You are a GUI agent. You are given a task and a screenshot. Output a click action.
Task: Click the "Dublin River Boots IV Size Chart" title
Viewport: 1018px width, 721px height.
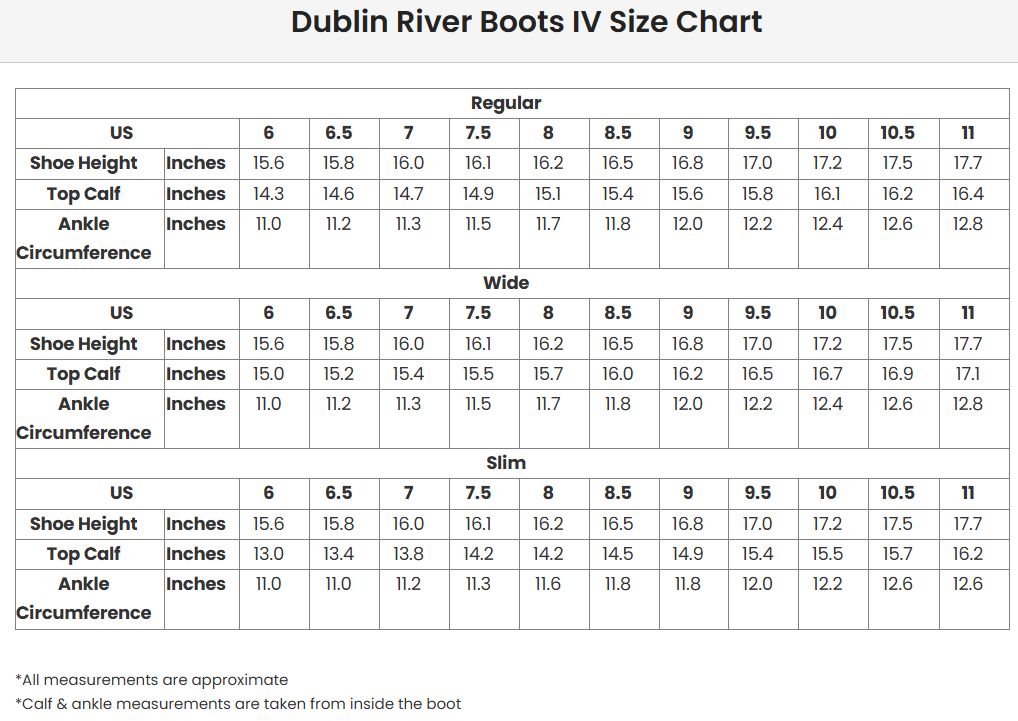coord(526,22)
